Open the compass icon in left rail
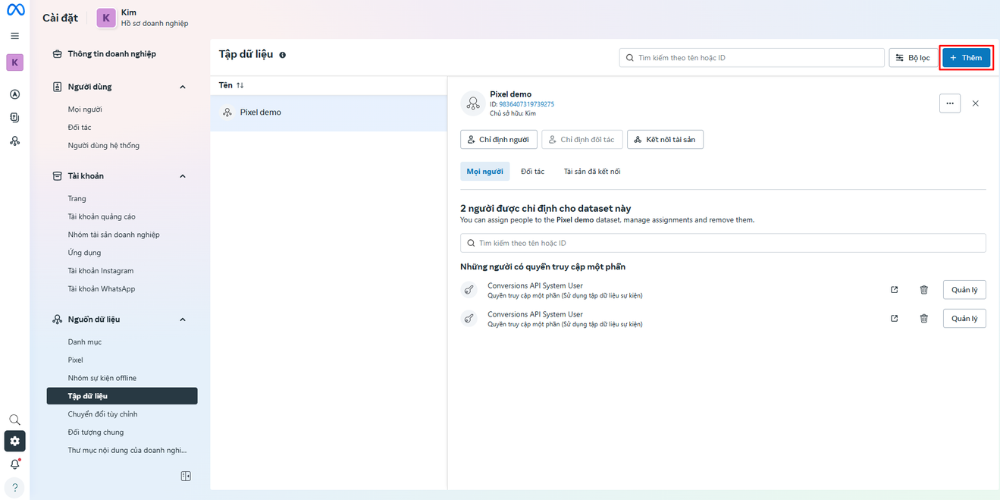The image size is (1000, 500). pos(15,94)
